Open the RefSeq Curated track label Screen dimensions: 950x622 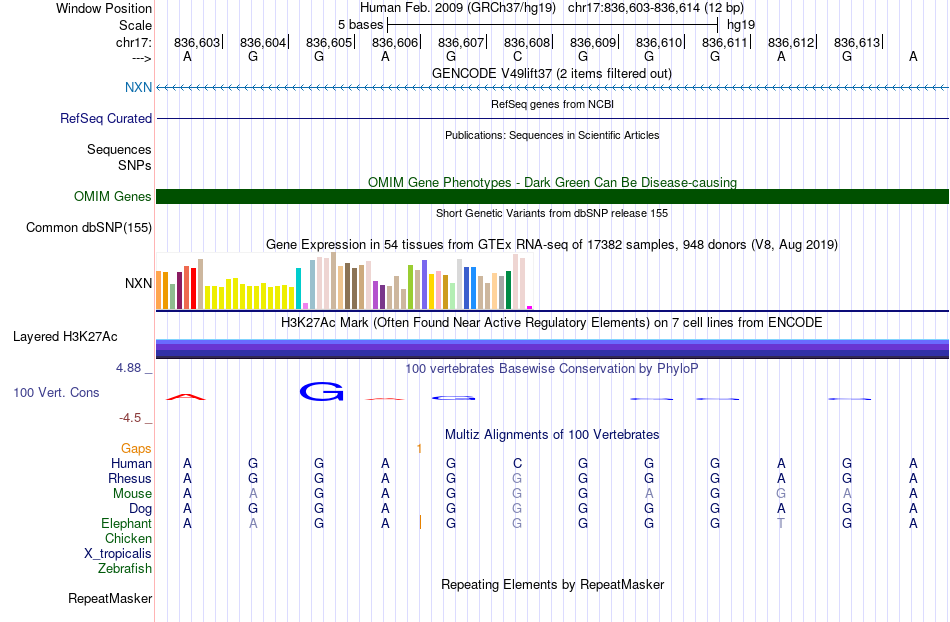[x=105, y=118]
